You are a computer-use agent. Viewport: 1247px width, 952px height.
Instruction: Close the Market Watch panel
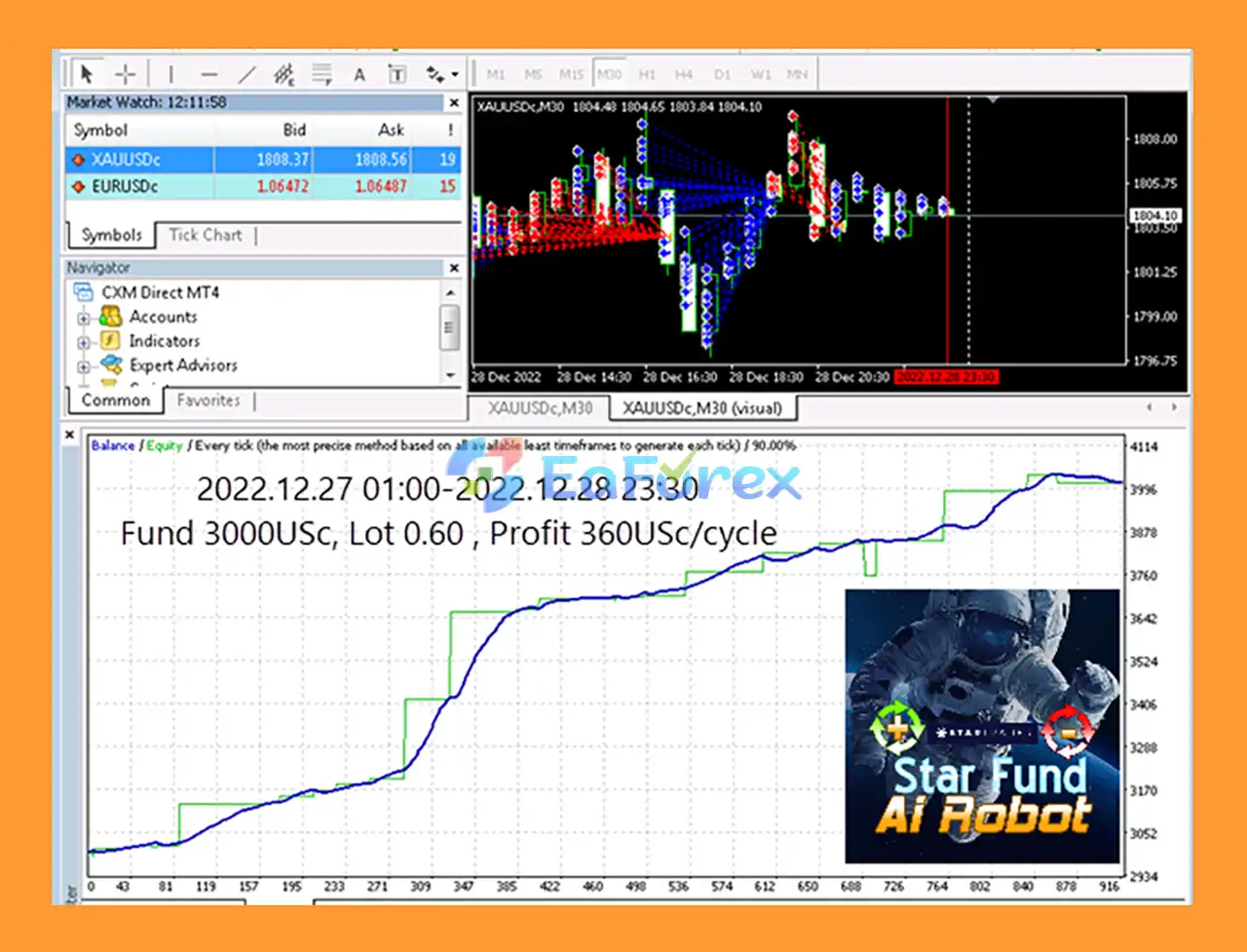click(x=454, y=102)
